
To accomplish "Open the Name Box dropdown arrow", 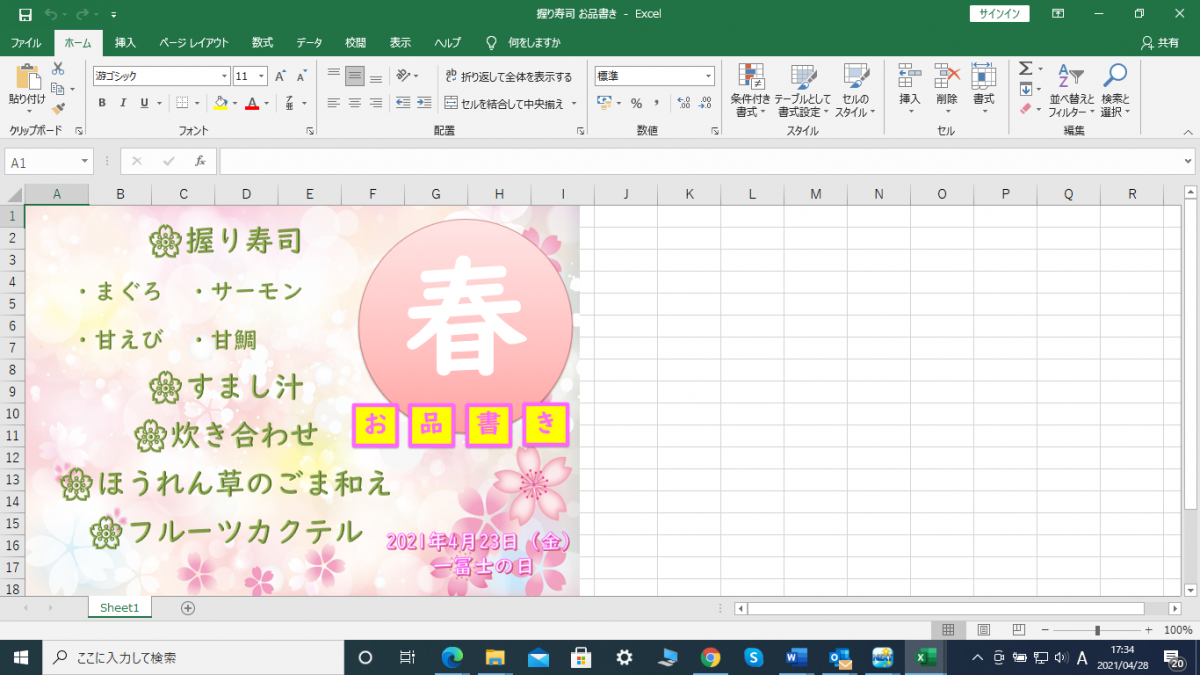I will (x=84, y=162).
